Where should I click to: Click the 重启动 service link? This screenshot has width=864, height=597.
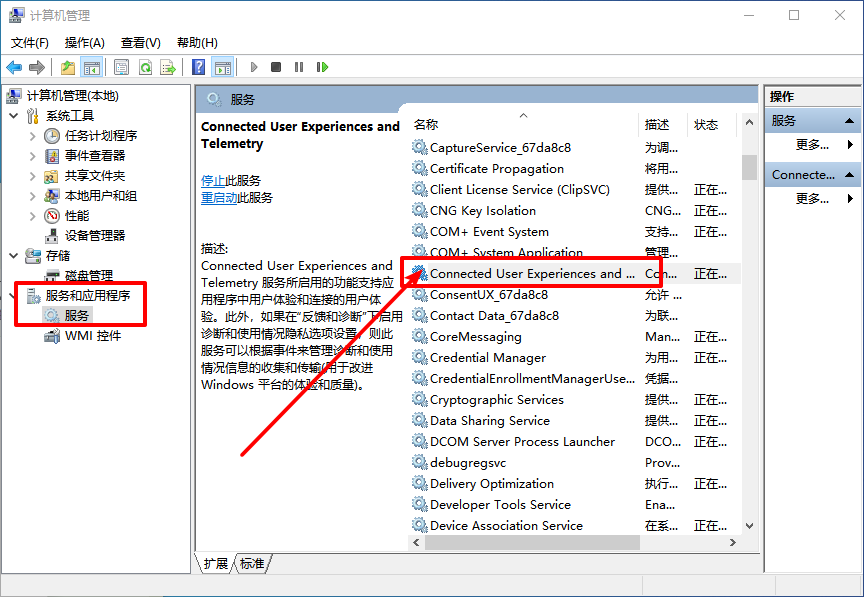click(220, 197)
